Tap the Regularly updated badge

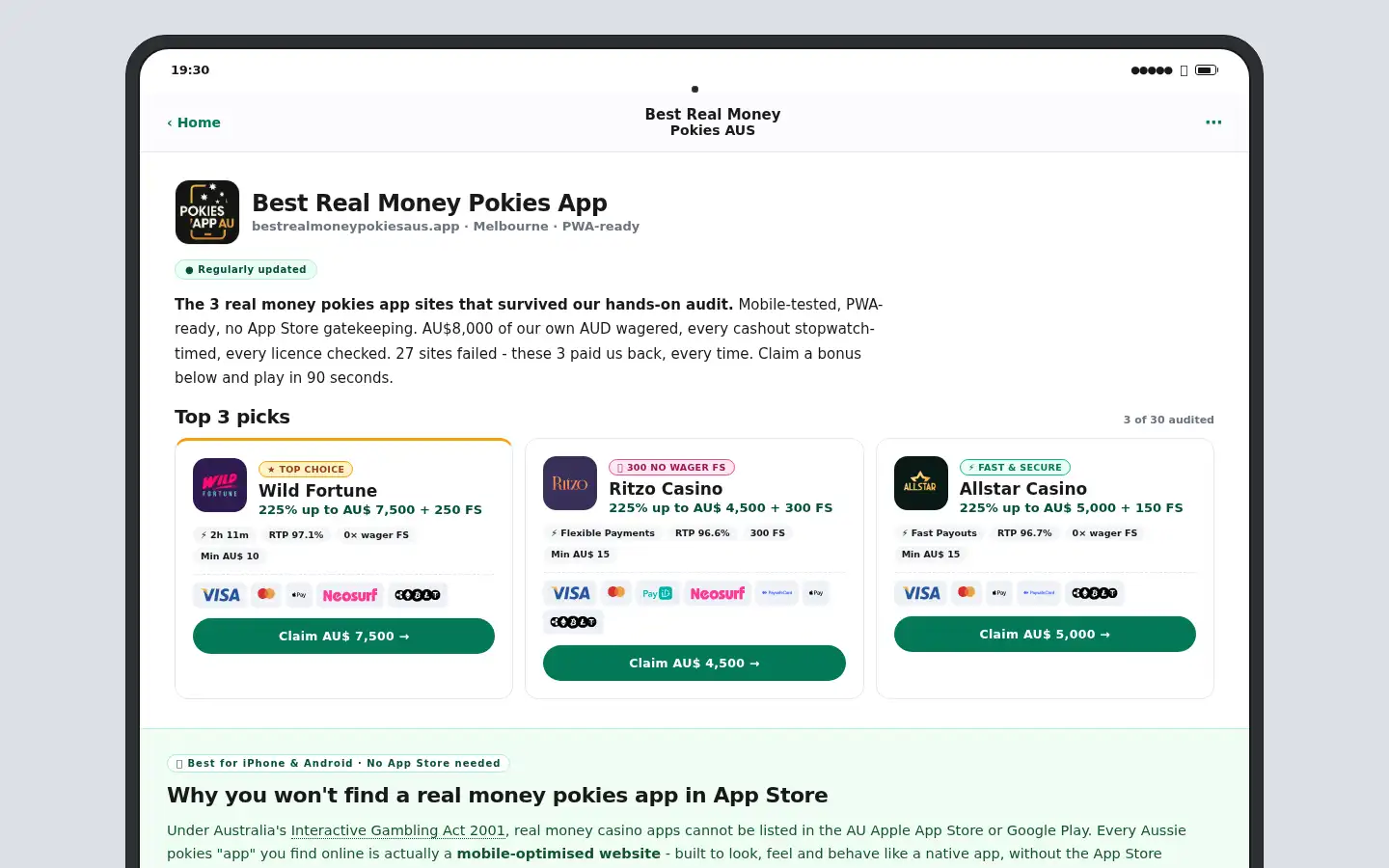246,270
